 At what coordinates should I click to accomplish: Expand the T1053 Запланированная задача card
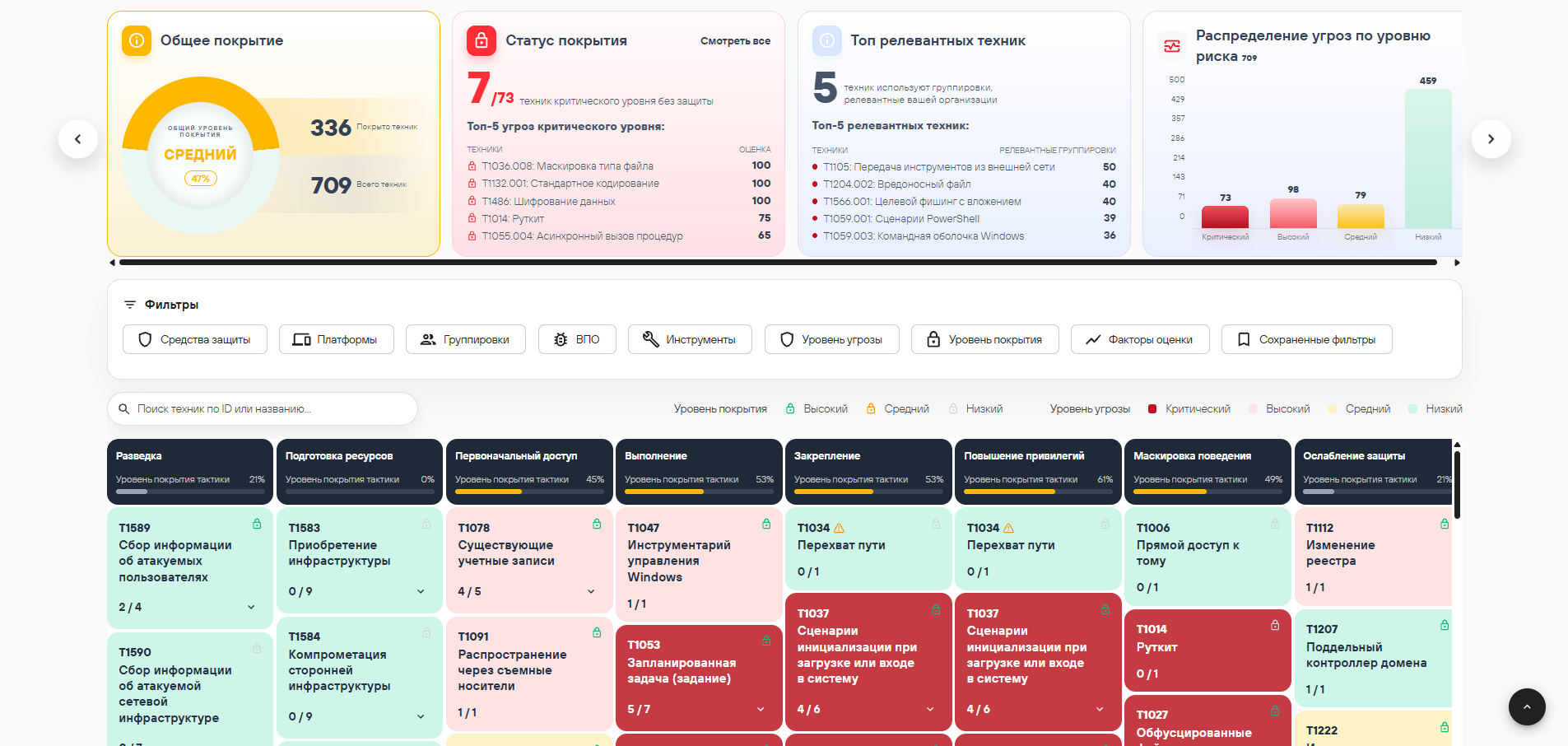[x=761, y=709]
